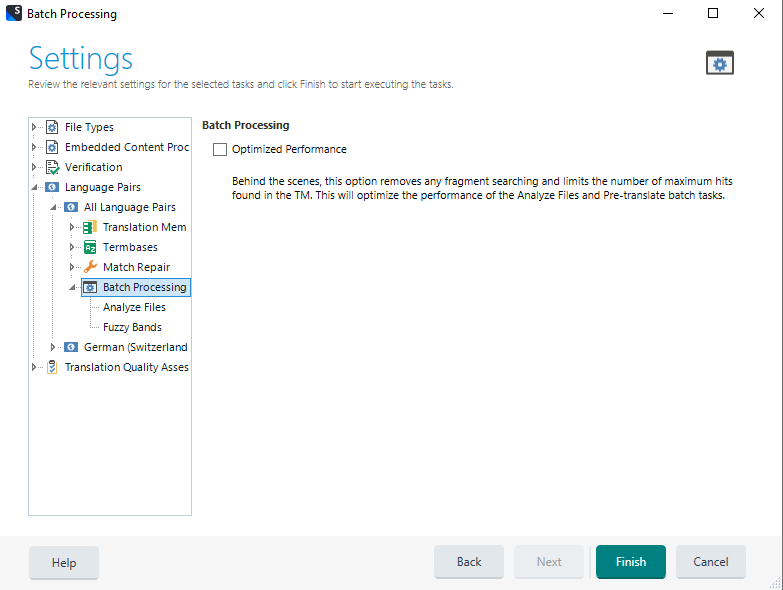Collapse the Batch Processing node arrow
The width and height of the screenshot is (783, 590).
click(72, 288)
